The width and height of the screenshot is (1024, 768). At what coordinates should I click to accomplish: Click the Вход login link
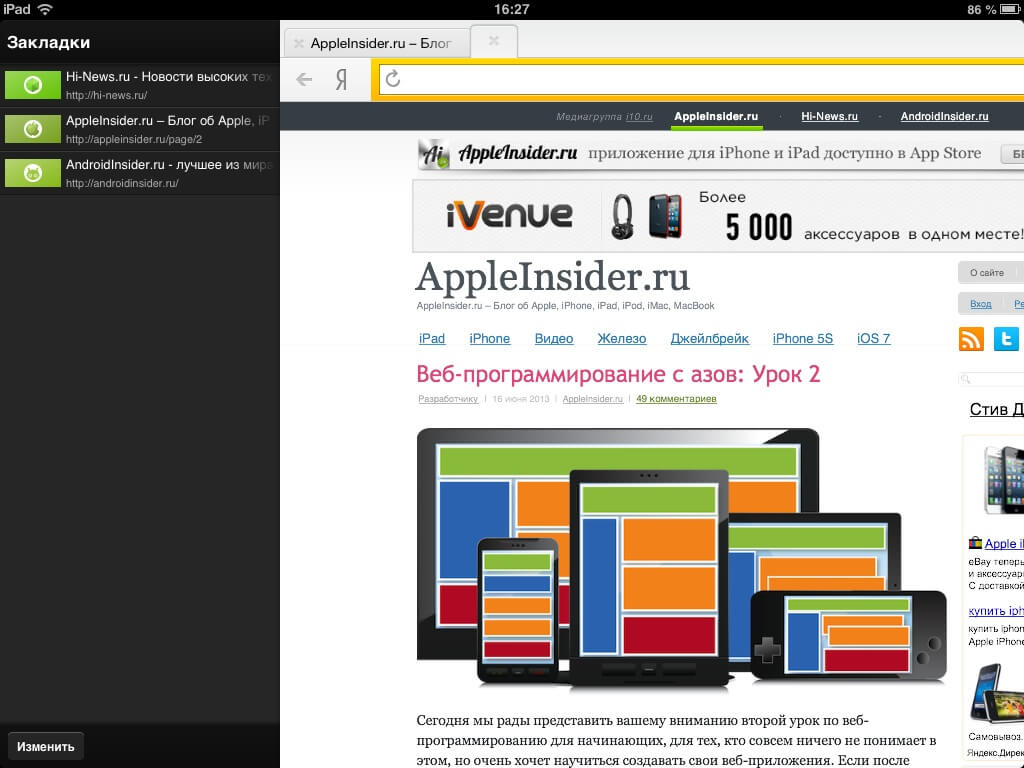pos(980,304)
